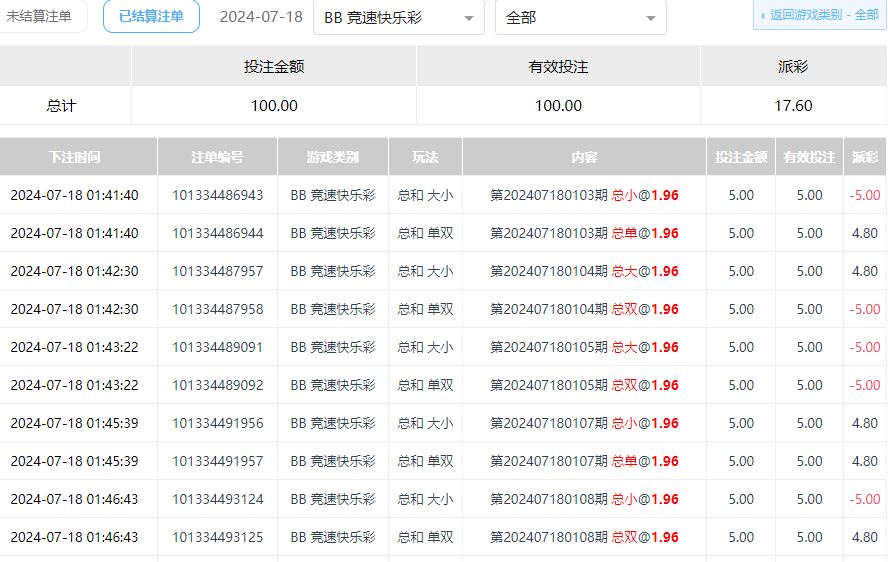Select the 已结算注单 tab
This screenshot has height=562, width=888.
[151, 17]
